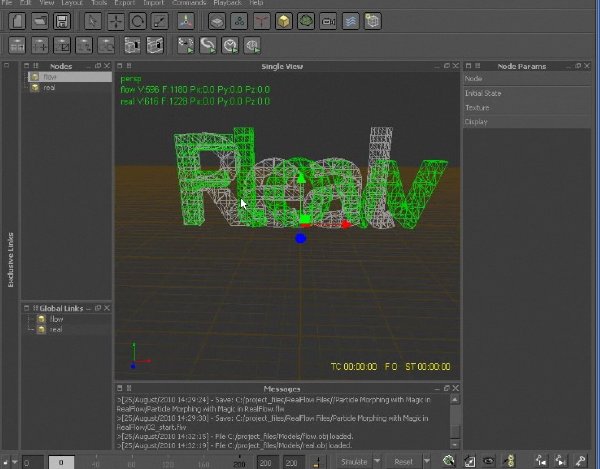This screenshot has width=600, height=469.
Task: Expand the Texture section
Action: [x=527, y=108]
